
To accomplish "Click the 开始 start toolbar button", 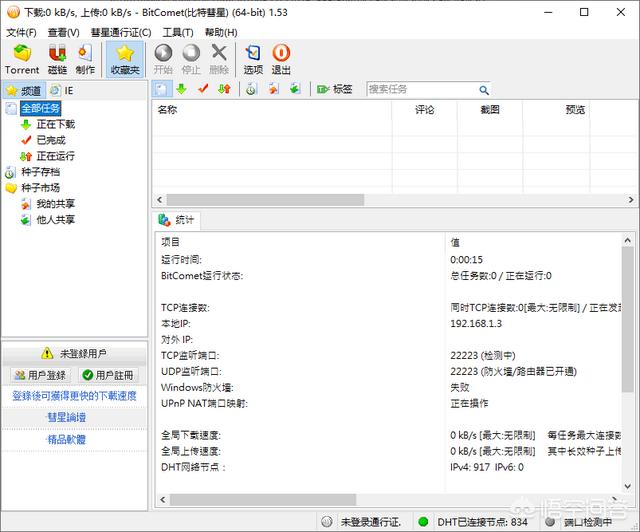I will (x=163, y=60).
